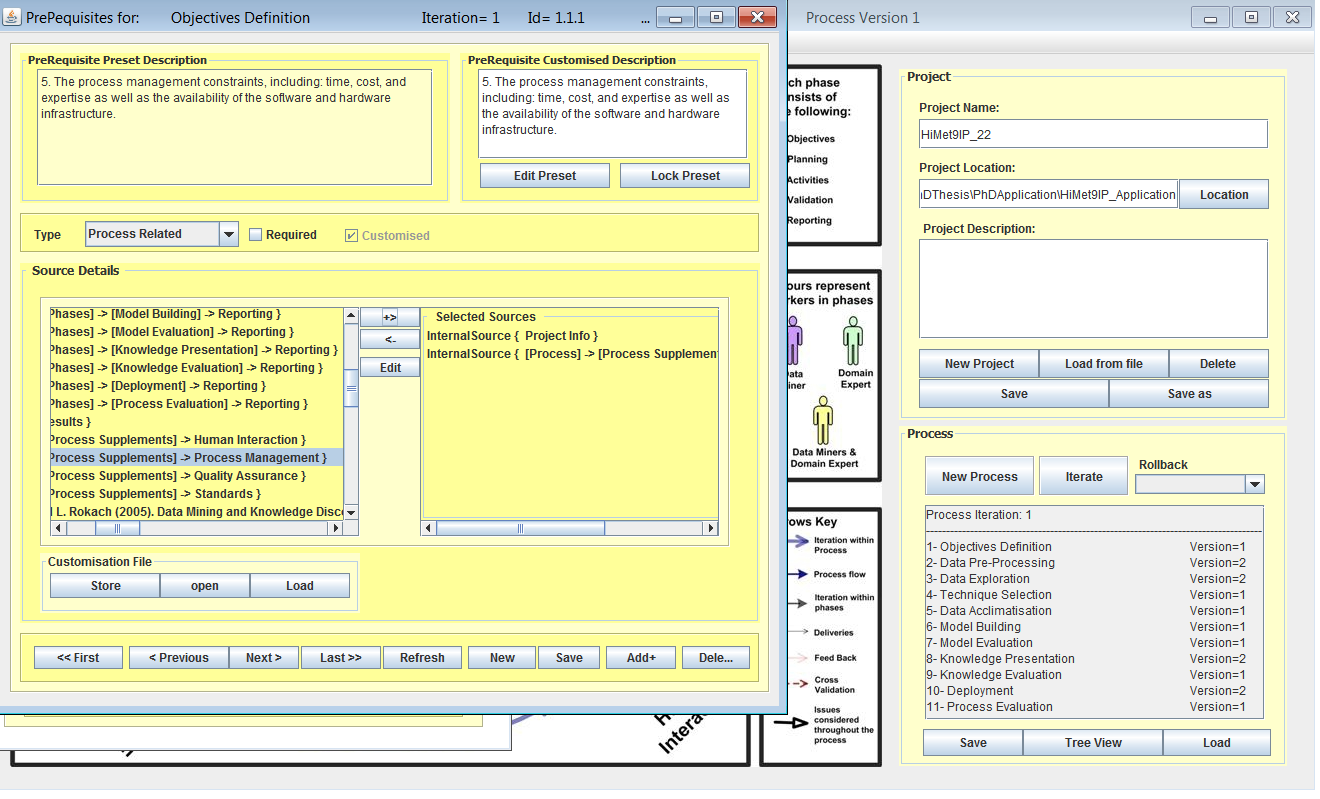The height and width of the screenshot is (799, 1320).
Task: Click the Load from file button
Action: coord(1103,364)
